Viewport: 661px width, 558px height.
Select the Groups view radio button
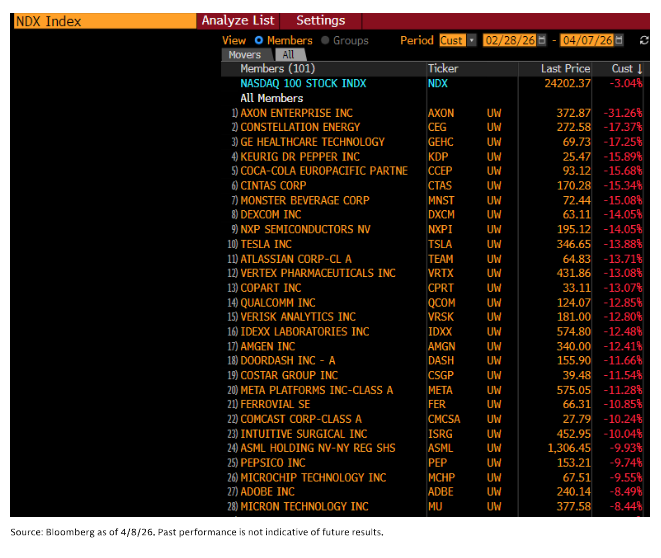pos(325,41)
